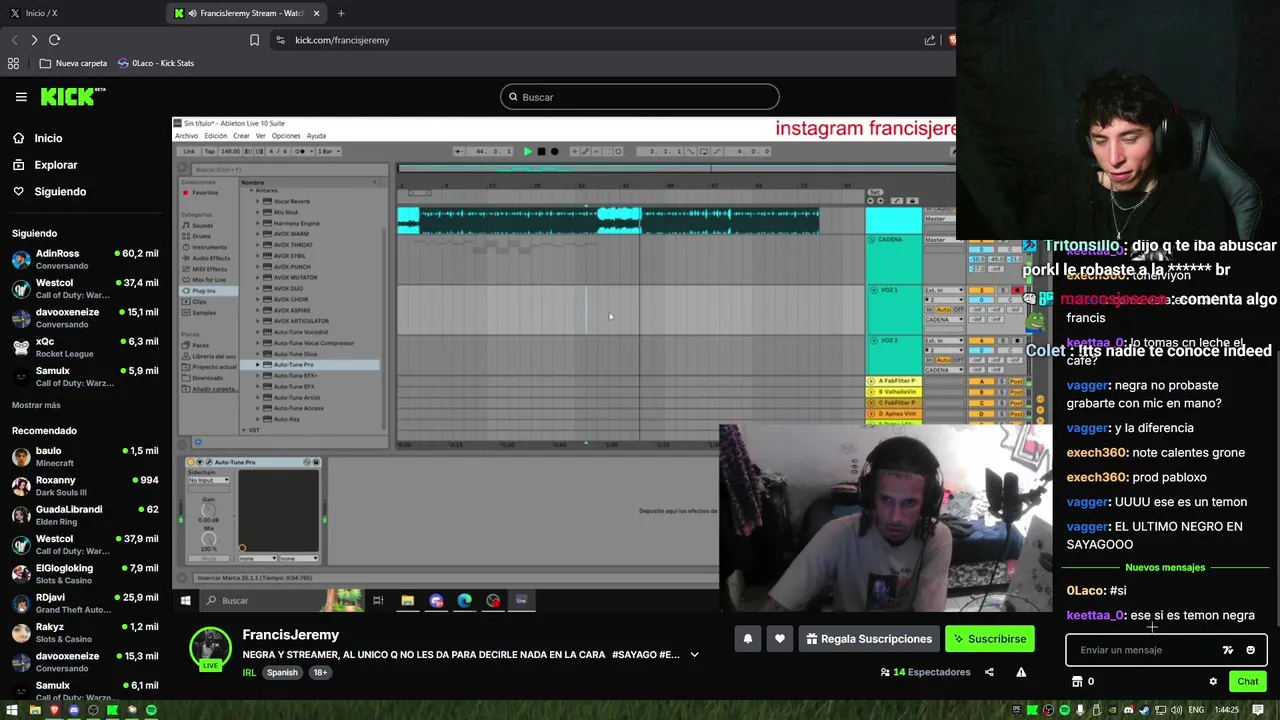Open GuadaLibrandi recommended channel
This screenshot has width=1280, height=720.
pyautogui.click(x=84, y=515)
